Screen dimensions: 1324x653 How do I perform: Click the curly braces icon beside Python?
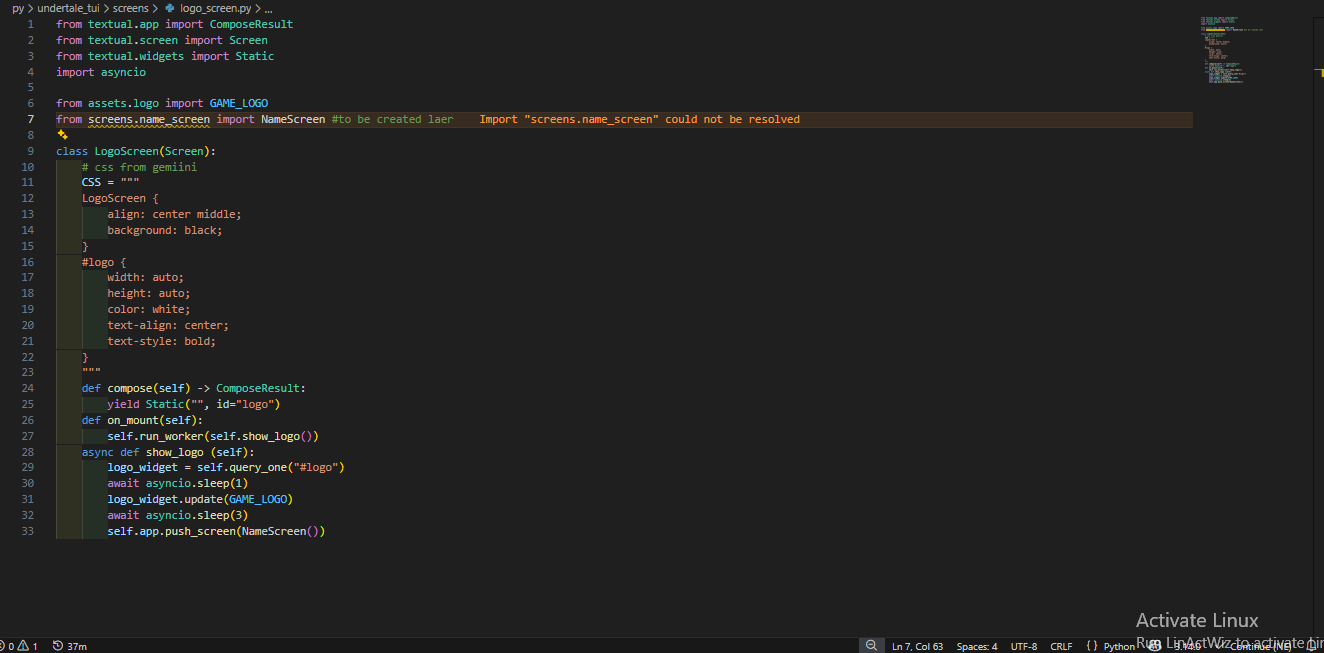(1091, 646)
